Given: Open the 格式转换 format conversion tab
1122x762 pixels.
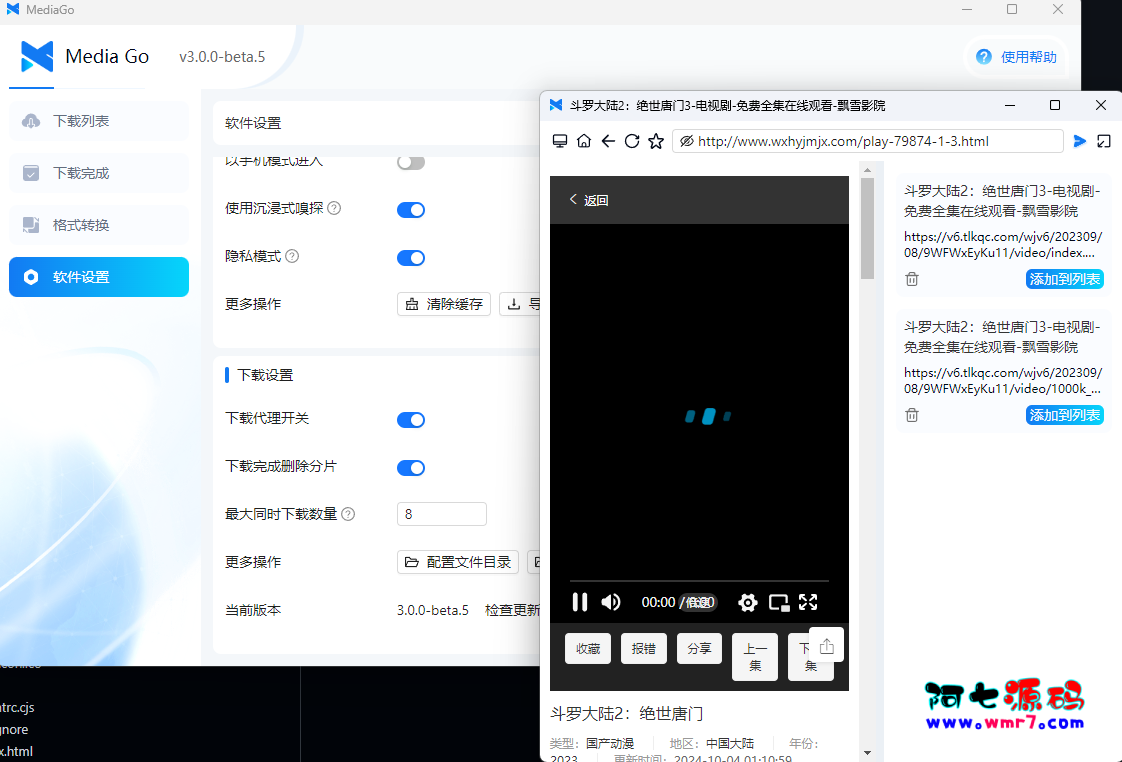Looking at the screenshot, I should [x=99, y=225].
